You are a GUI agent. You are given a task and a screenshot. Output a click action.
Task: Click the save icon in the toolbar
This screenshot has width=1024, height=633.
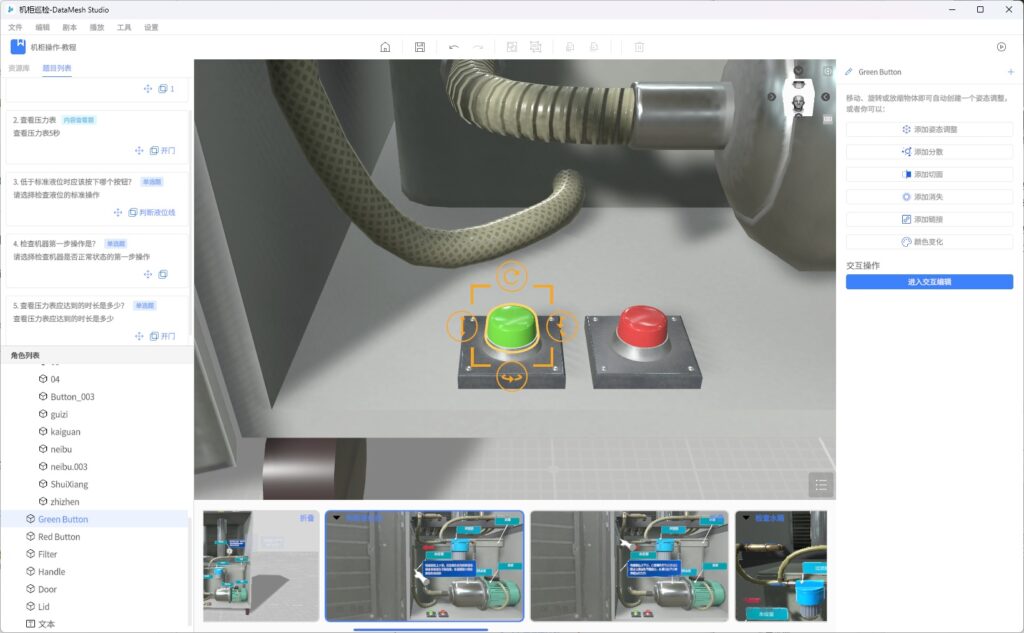[420, 47]
